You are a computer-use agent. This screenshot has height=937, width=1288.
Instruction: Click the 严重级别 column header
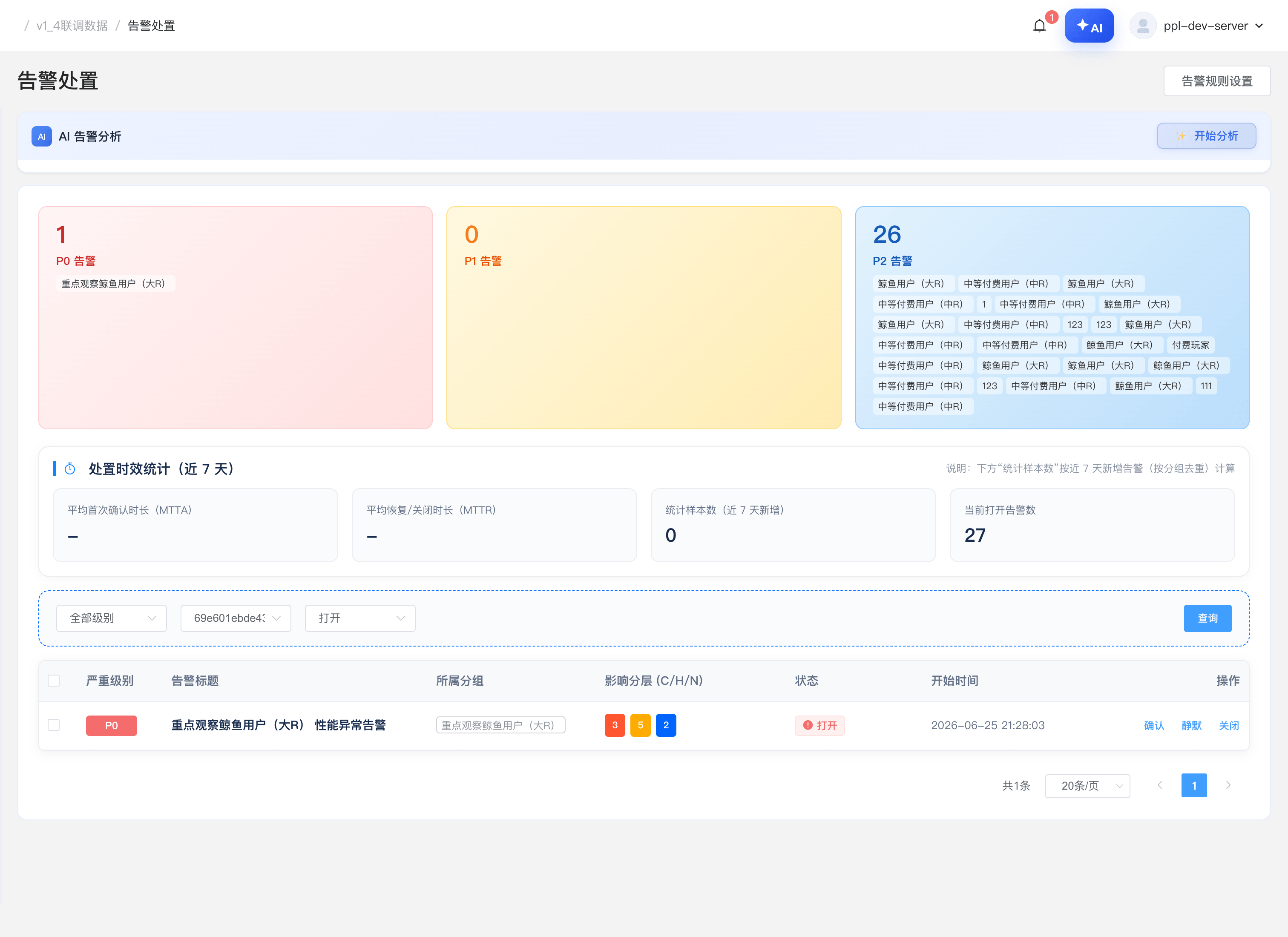click(109, 680)
